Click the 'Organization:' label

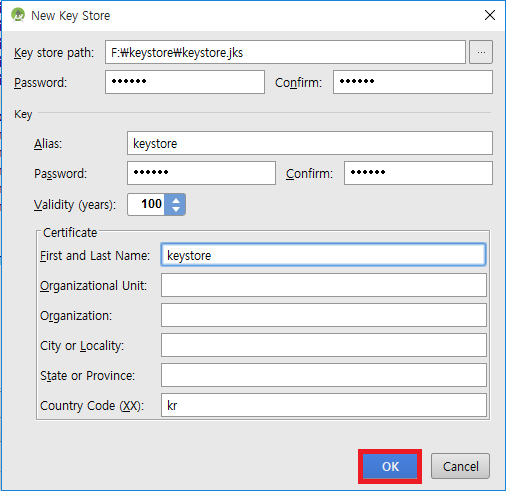pos(76,316)
